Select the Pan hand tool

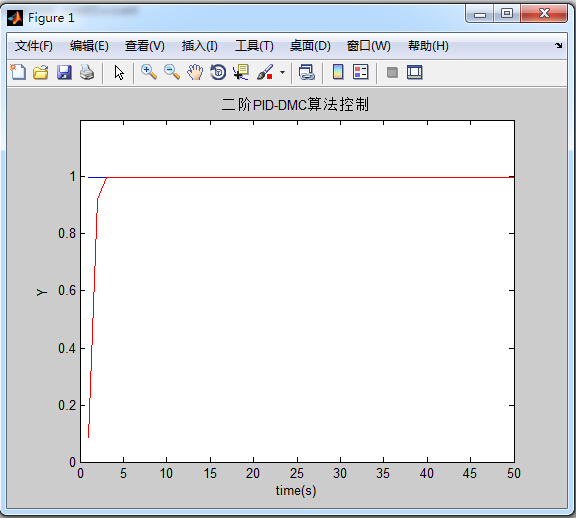point(195,72)
